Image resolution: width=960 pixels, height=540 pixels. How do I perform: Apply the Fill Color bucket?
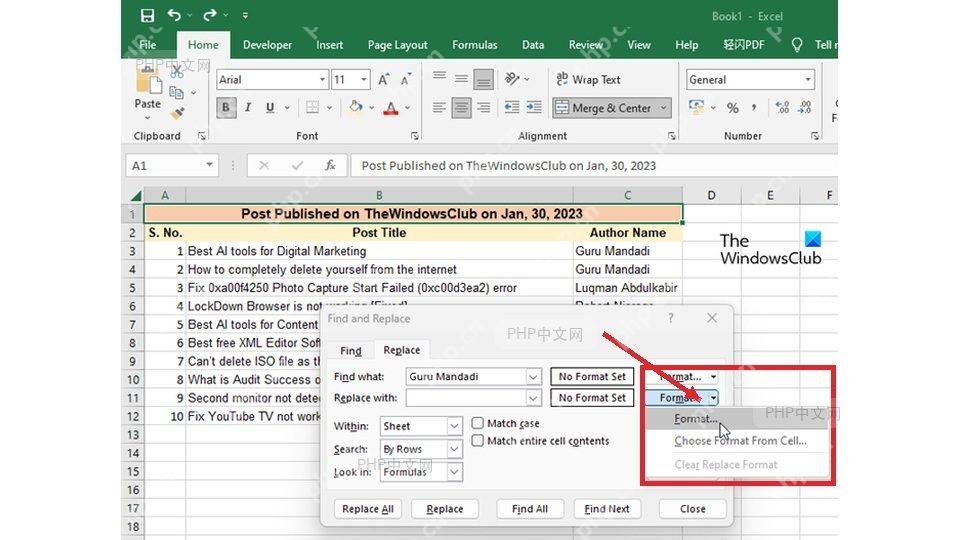click(355, 107)
